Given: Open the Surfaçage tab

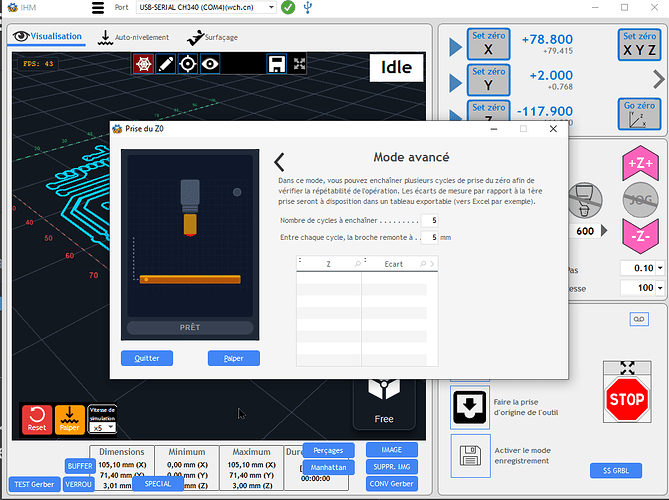Looking at the screenshot, I should [x=212, y=38].
